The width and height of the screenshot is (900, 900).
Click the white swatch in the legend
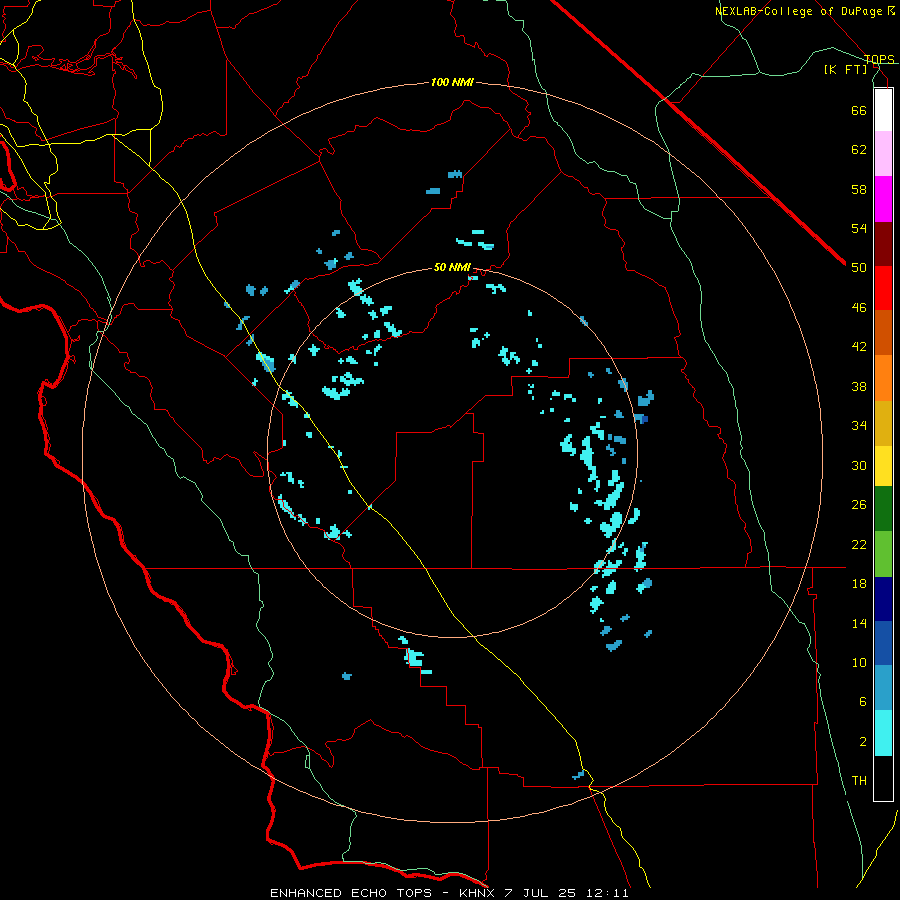(883, 110)
